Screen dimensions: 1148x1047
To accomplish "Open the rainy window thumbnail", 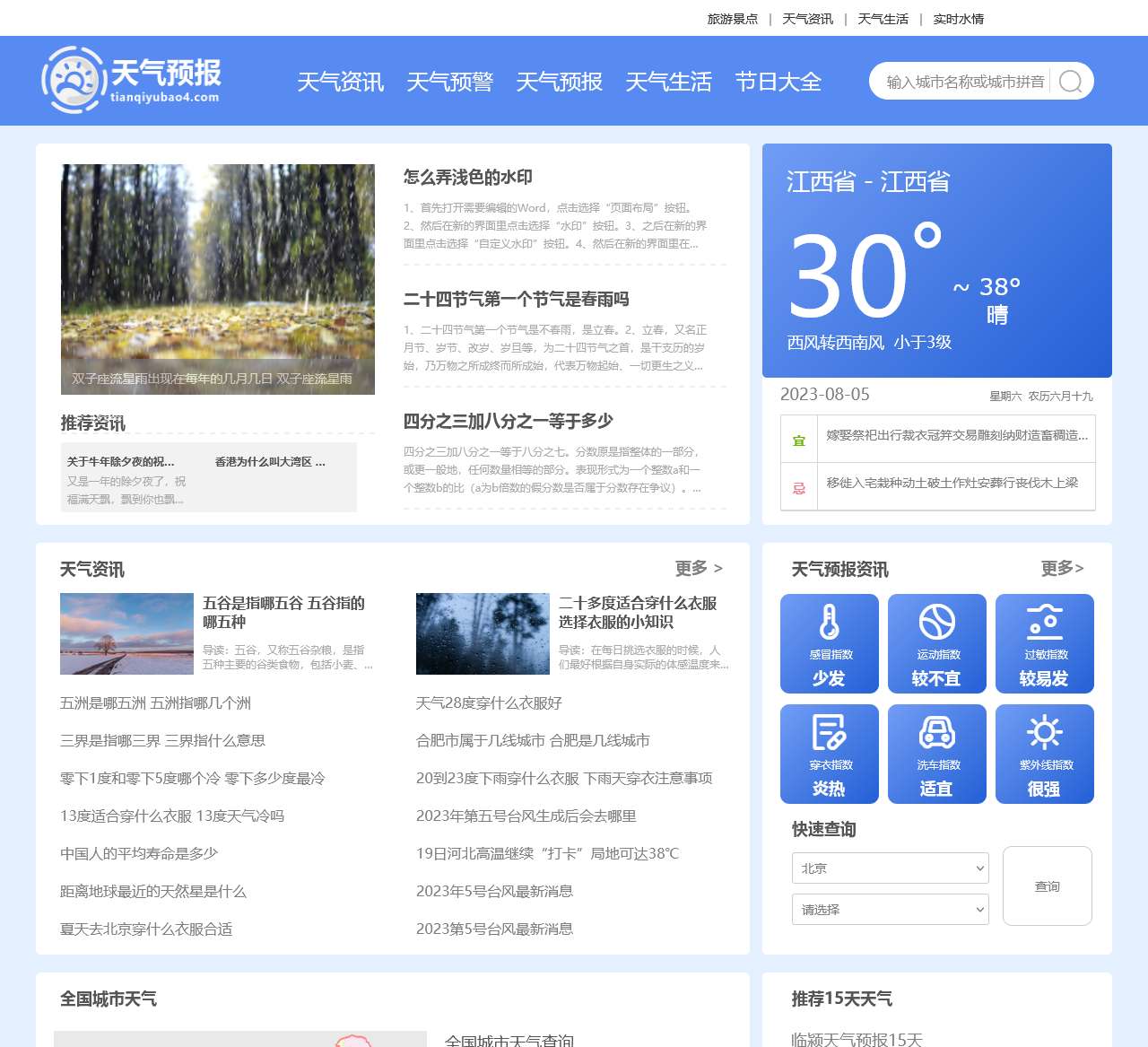I will [x=483, y=633].
